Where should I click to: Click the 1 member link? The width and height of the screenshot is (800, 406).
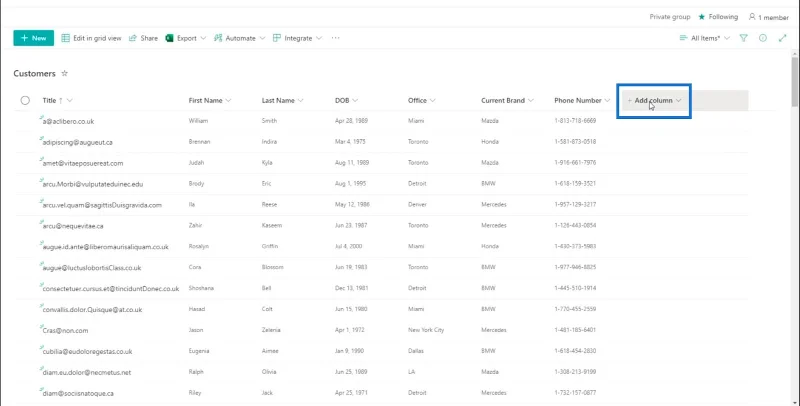coord(768,17)
